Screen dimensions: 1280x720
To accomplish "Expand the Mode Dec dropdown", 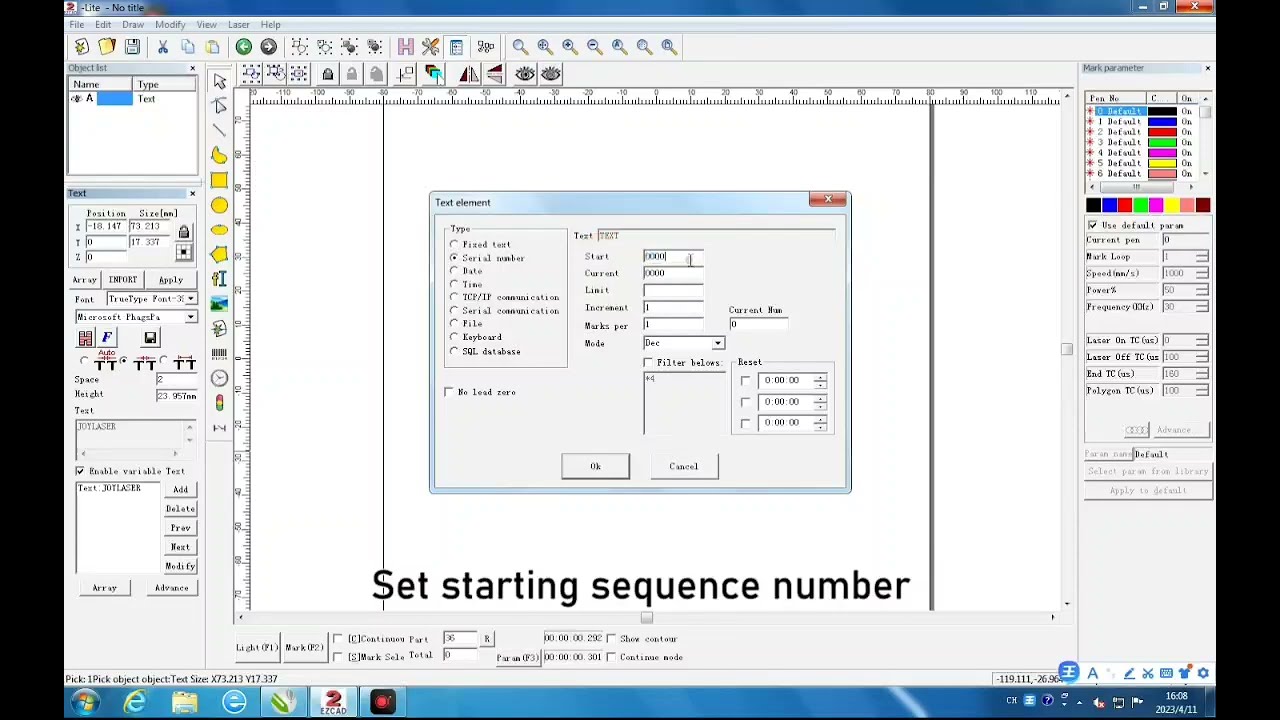I will click(x=717, y=343).
